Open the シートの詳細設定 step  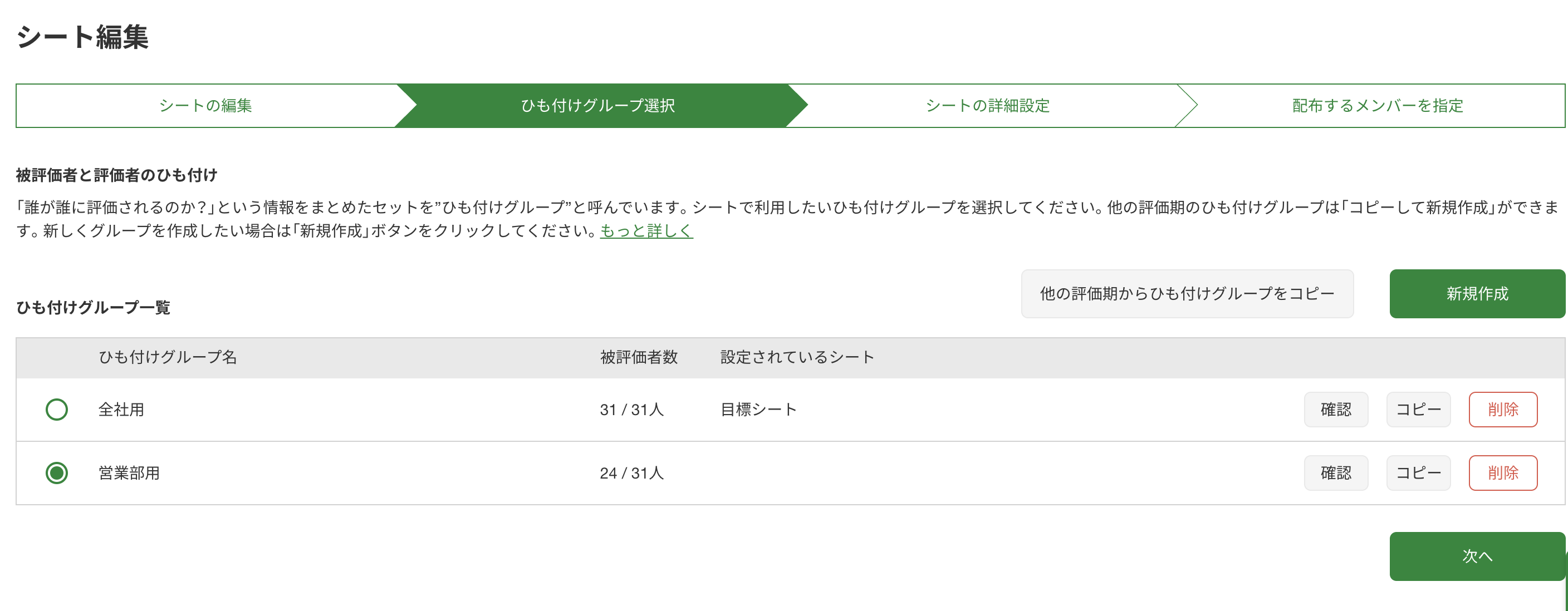[x=987, y=106]
